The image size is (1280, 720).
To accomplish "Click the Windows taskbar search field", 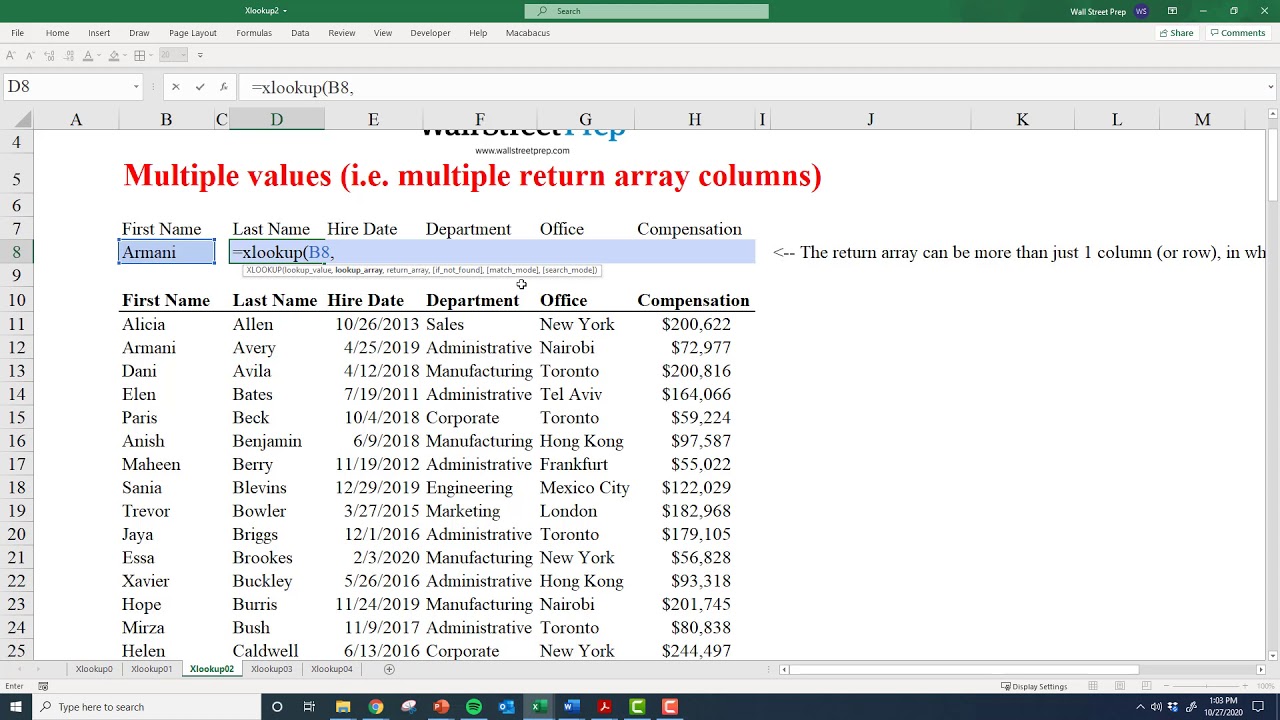I will (x=146, y=707).
